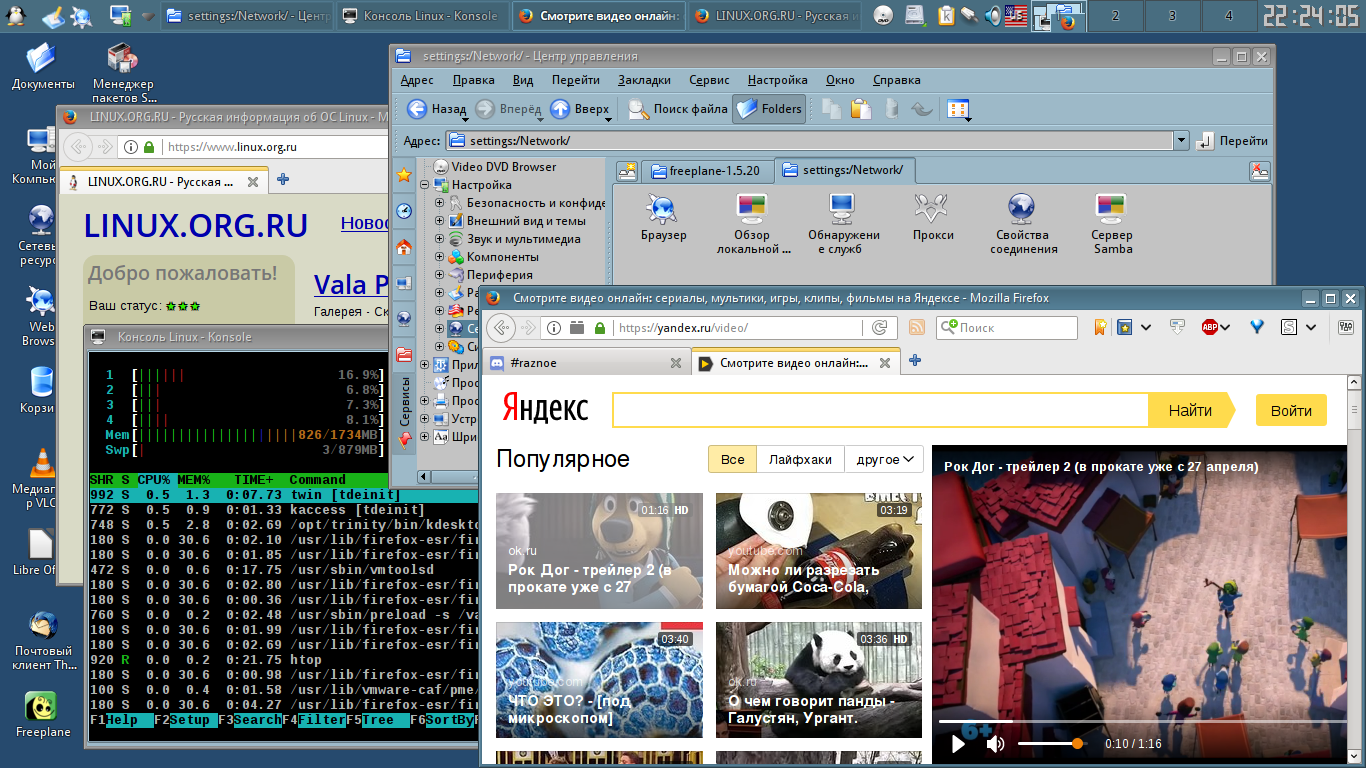Viewport: 1366px width, 768px height.
Task: Click the RSS feed icon in Firefox toolbar
Action: (x=916, y=327)
